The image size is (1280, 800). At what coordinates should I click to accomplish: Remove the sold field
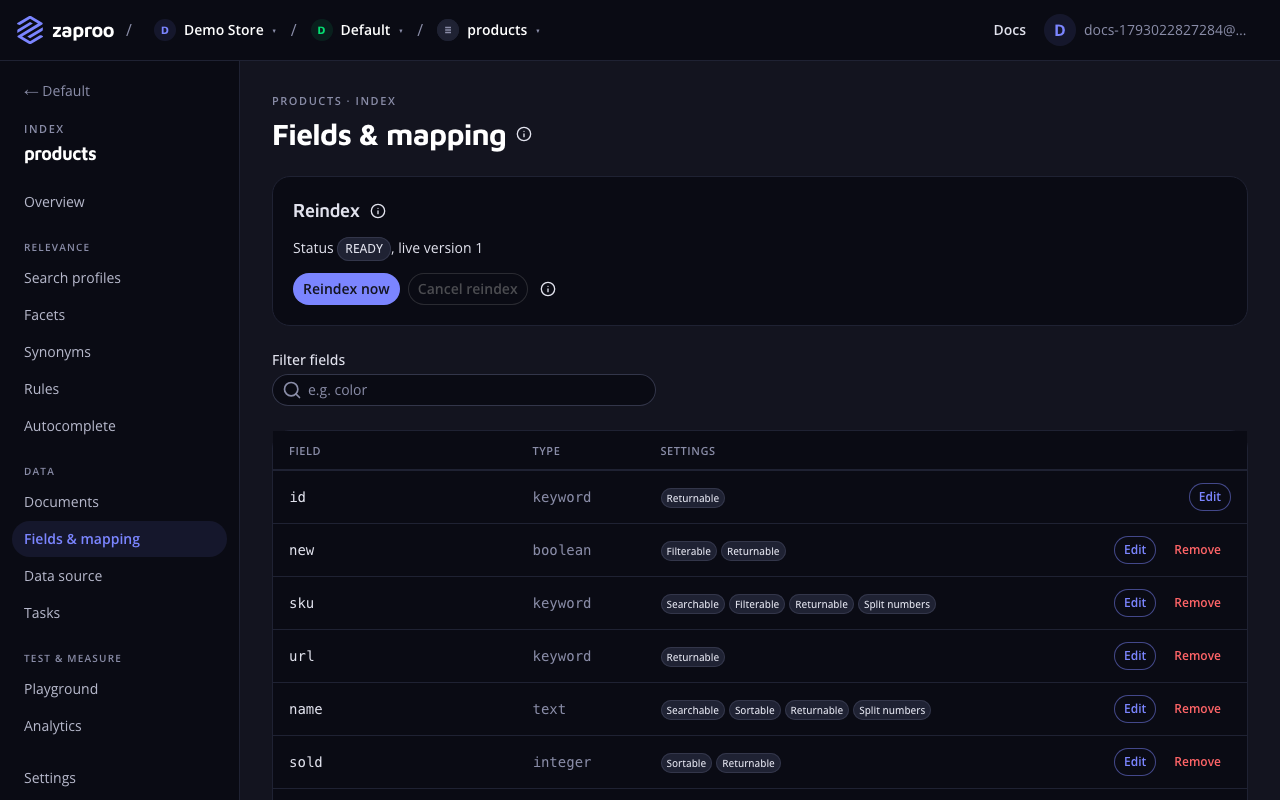[x=1197, y=762]
